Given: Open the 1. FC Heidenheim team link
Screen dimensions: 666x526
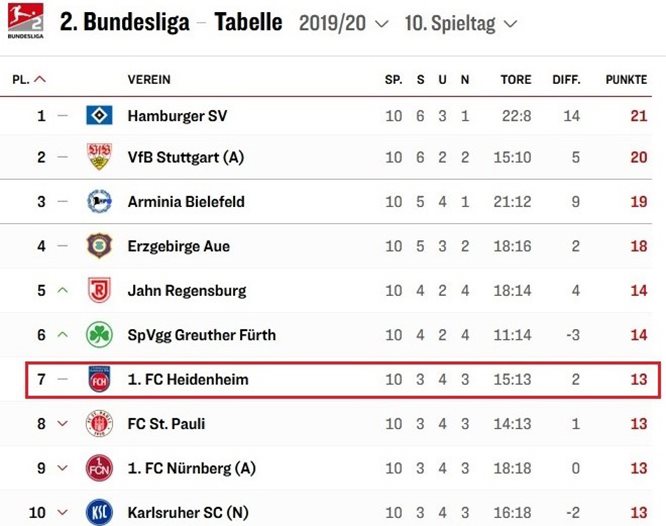Looking at the screenshot, I should [x=188, y=379].
